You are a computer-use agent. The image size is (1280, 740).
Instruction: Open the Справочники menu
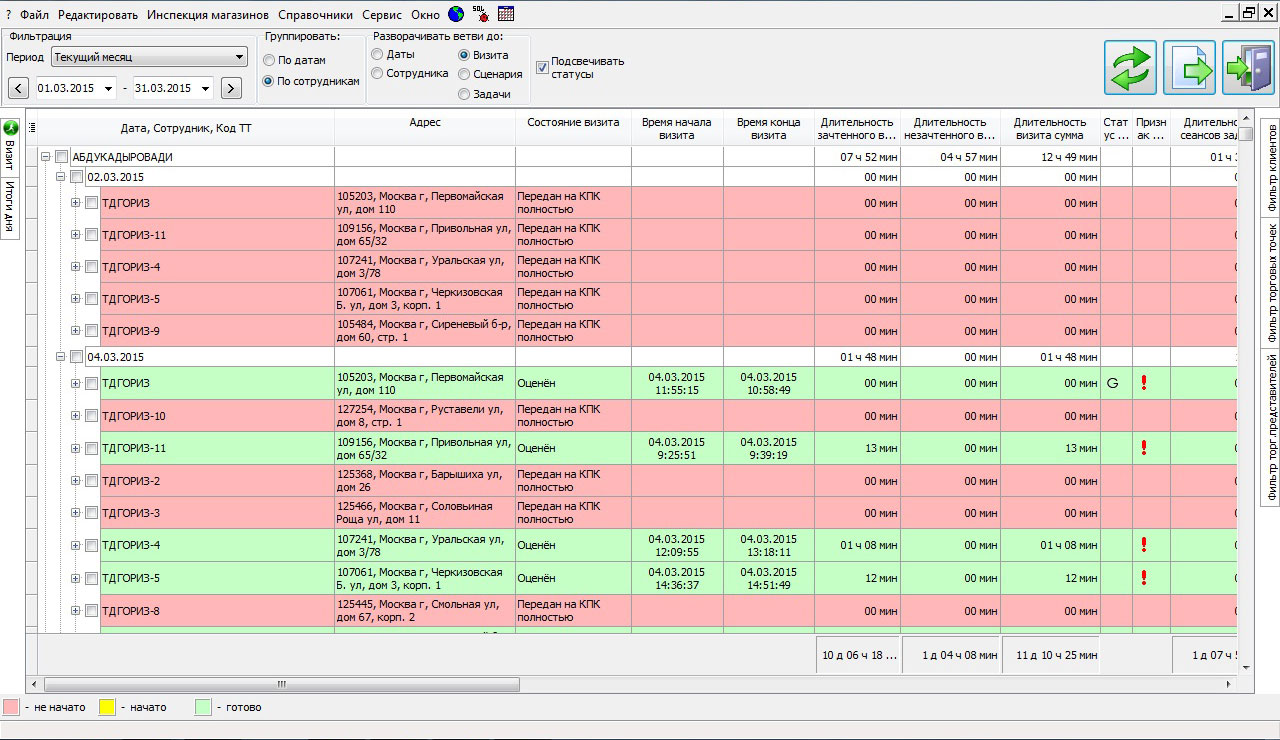click(x=315, y=15)
